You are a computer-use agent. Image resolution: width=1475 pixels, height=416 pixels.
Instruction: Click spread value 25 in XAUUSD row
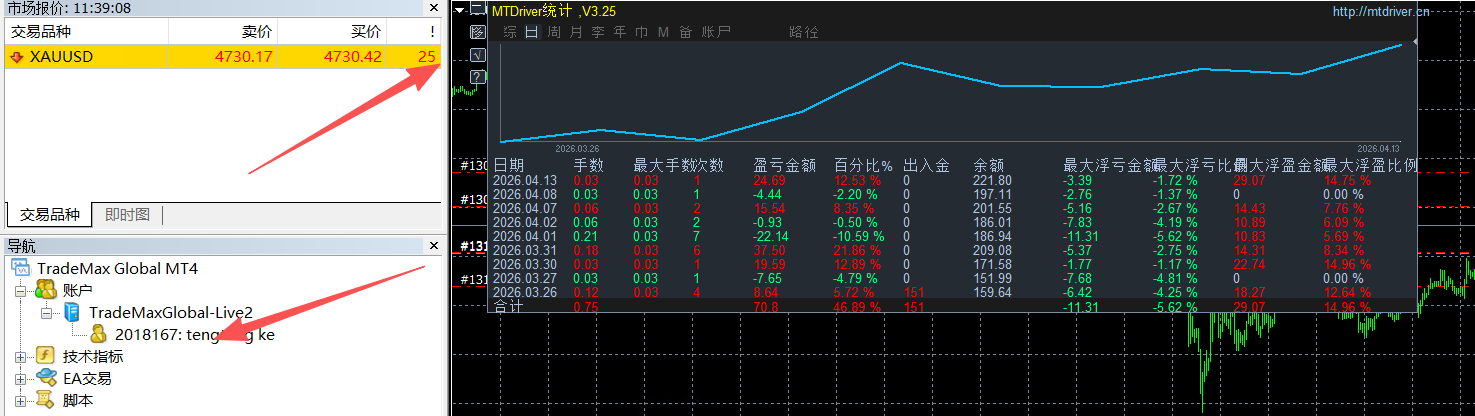click(427, 57)
